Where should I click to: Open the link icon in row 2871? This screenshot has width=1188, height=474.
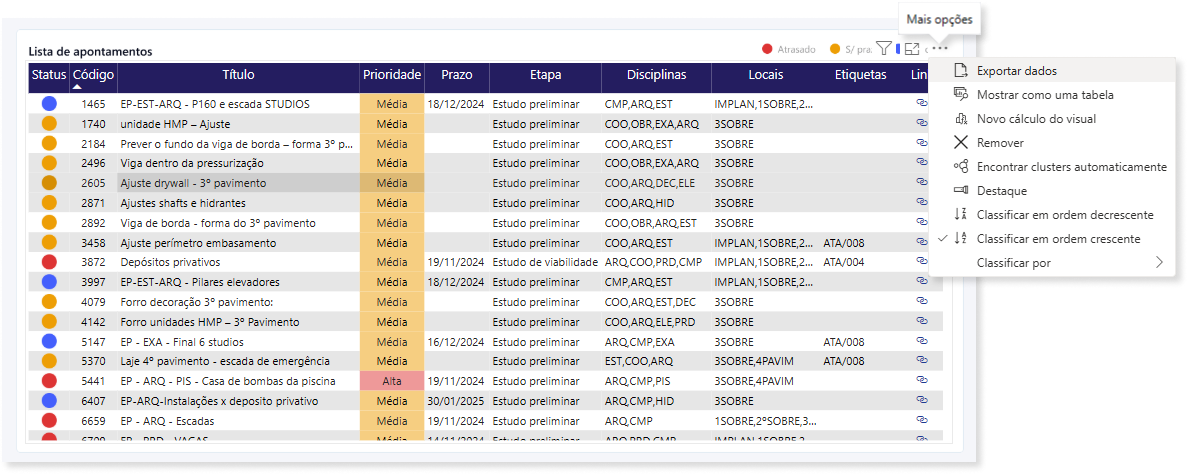click(921, 201)
